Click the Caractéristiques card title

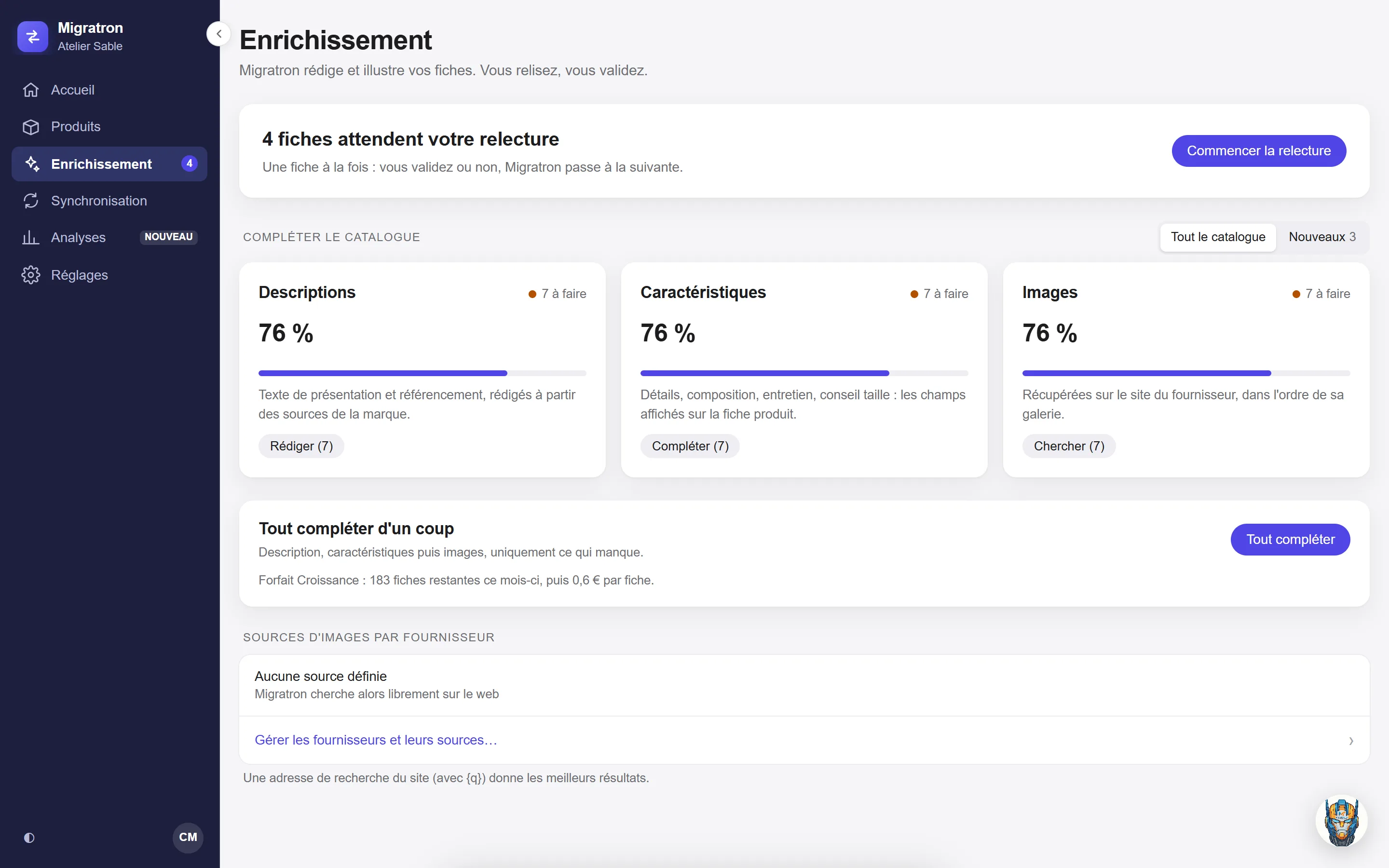coord(703,293)
